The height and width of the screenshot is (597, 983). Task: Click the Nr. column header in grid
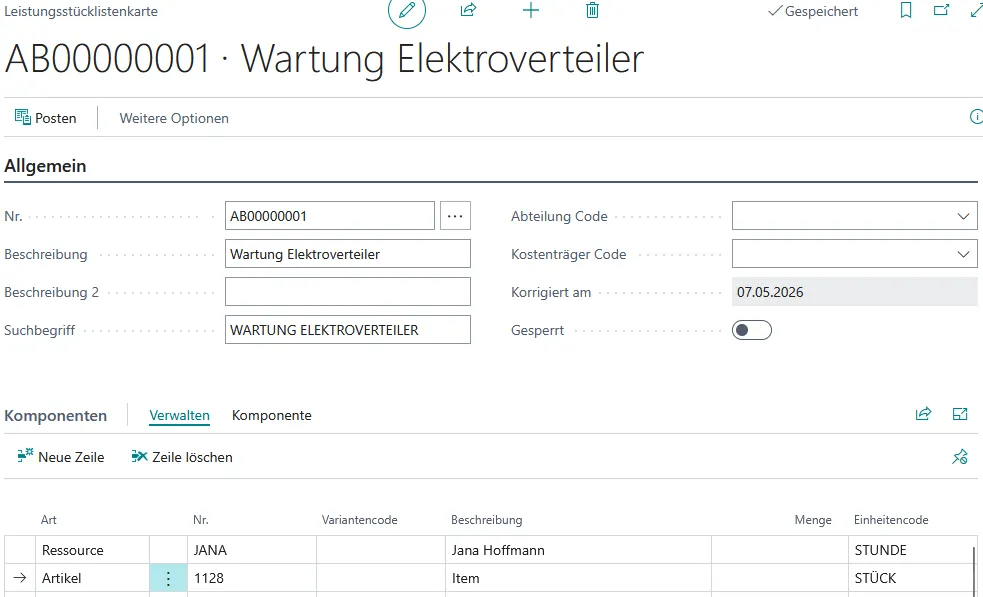(201, 520)
